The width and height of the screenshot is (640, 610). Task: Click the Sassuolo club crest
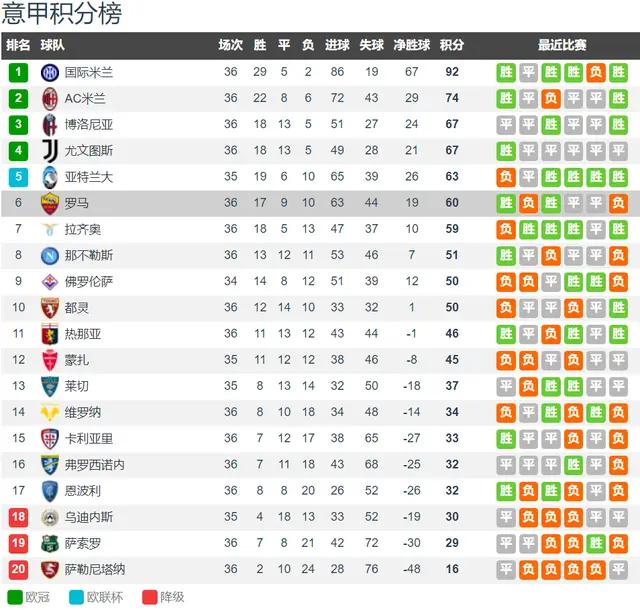tap(50, 543)
